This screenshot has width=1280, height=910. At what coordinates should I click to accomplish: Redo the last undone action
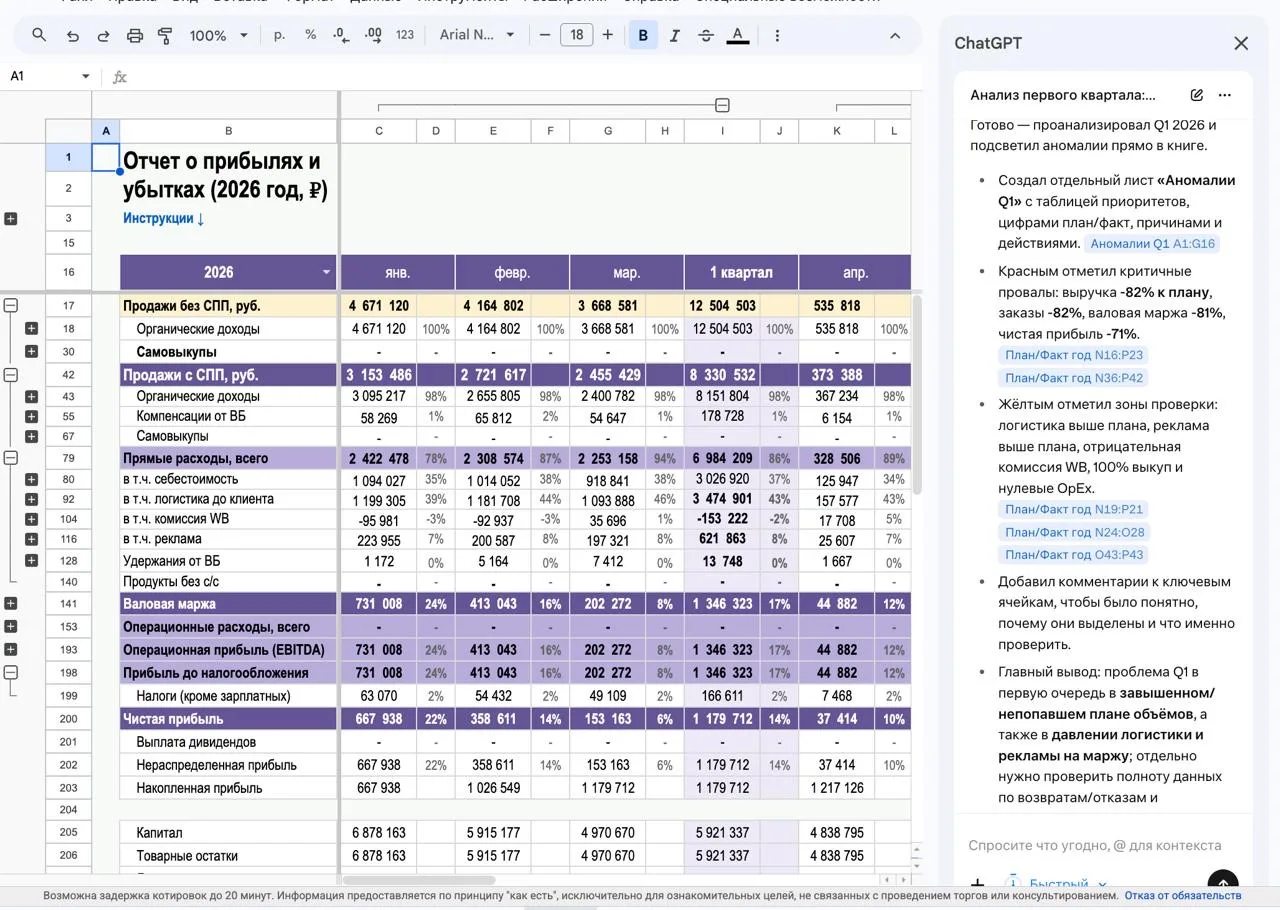pos(103,35)
